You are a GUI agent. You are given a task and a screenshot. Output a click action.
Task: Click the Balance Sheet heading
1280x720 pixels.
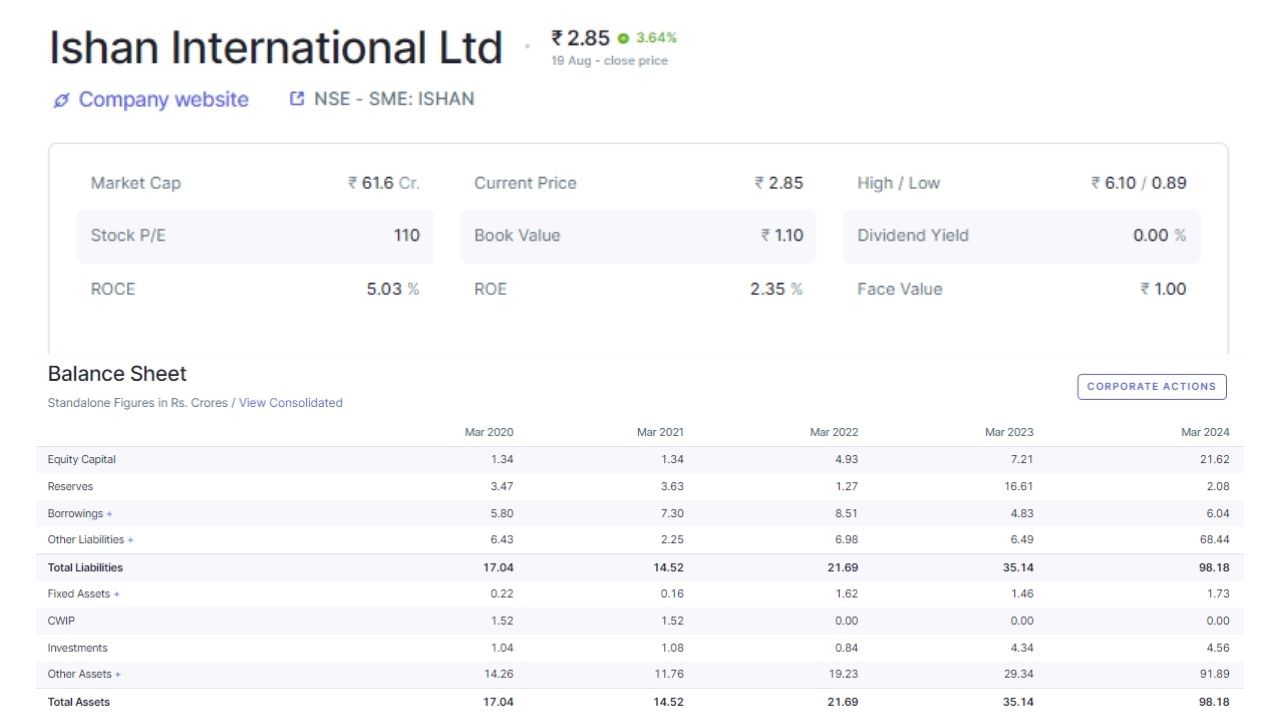coord(117,374)
